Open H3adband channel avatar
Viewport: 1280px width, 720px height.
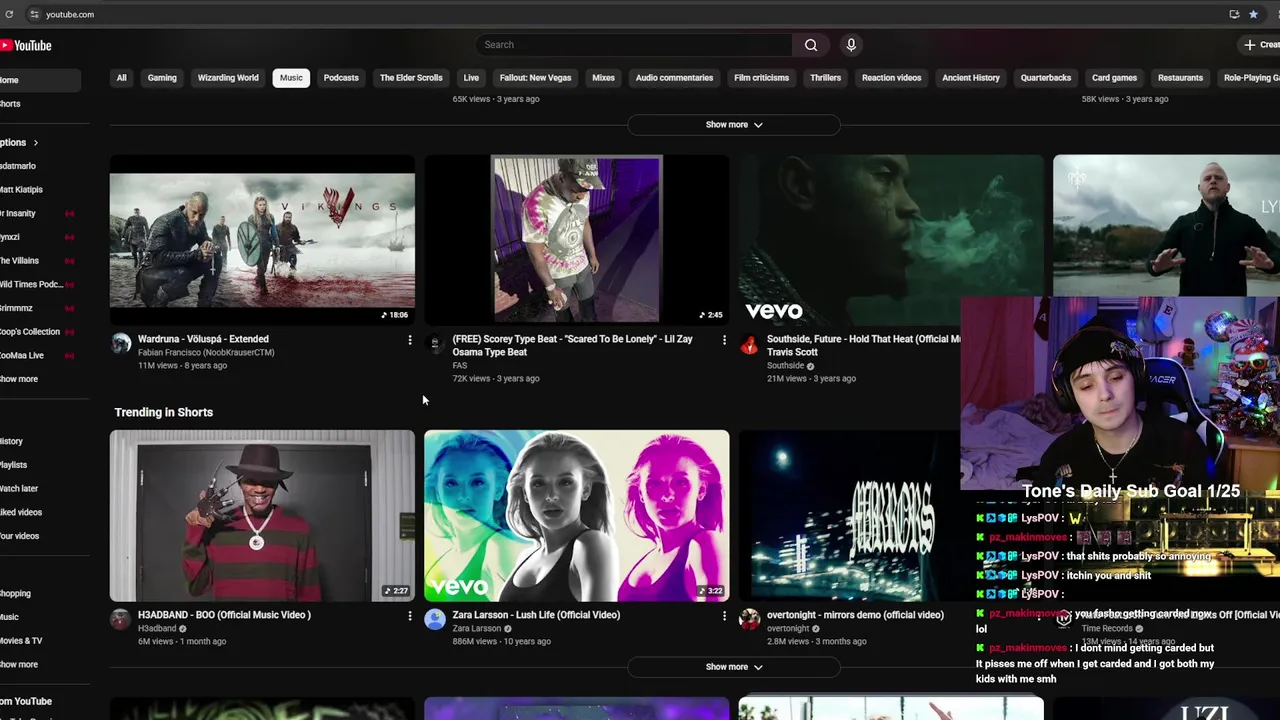[121, 620]
